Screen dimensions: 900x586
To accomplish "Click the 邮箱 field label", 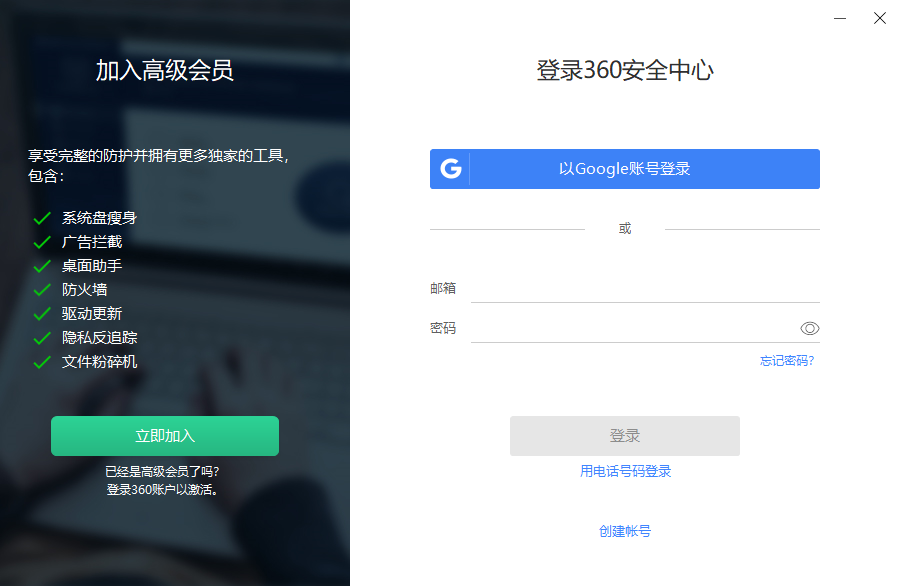I will pyautogui.click(x=443, y=288).
